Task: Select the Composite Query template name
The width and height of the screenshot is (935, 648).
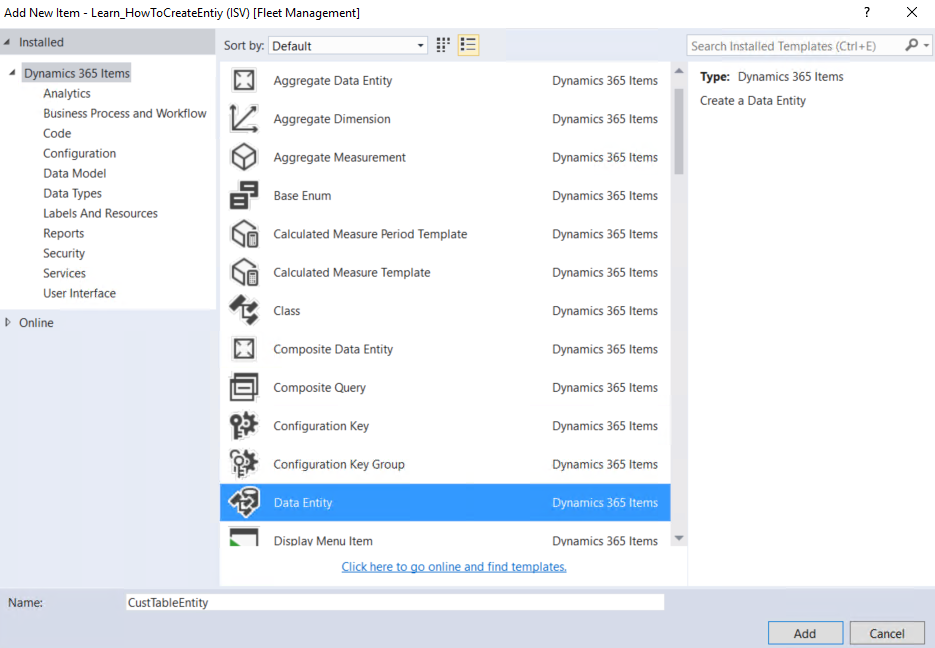Action: 319,387
